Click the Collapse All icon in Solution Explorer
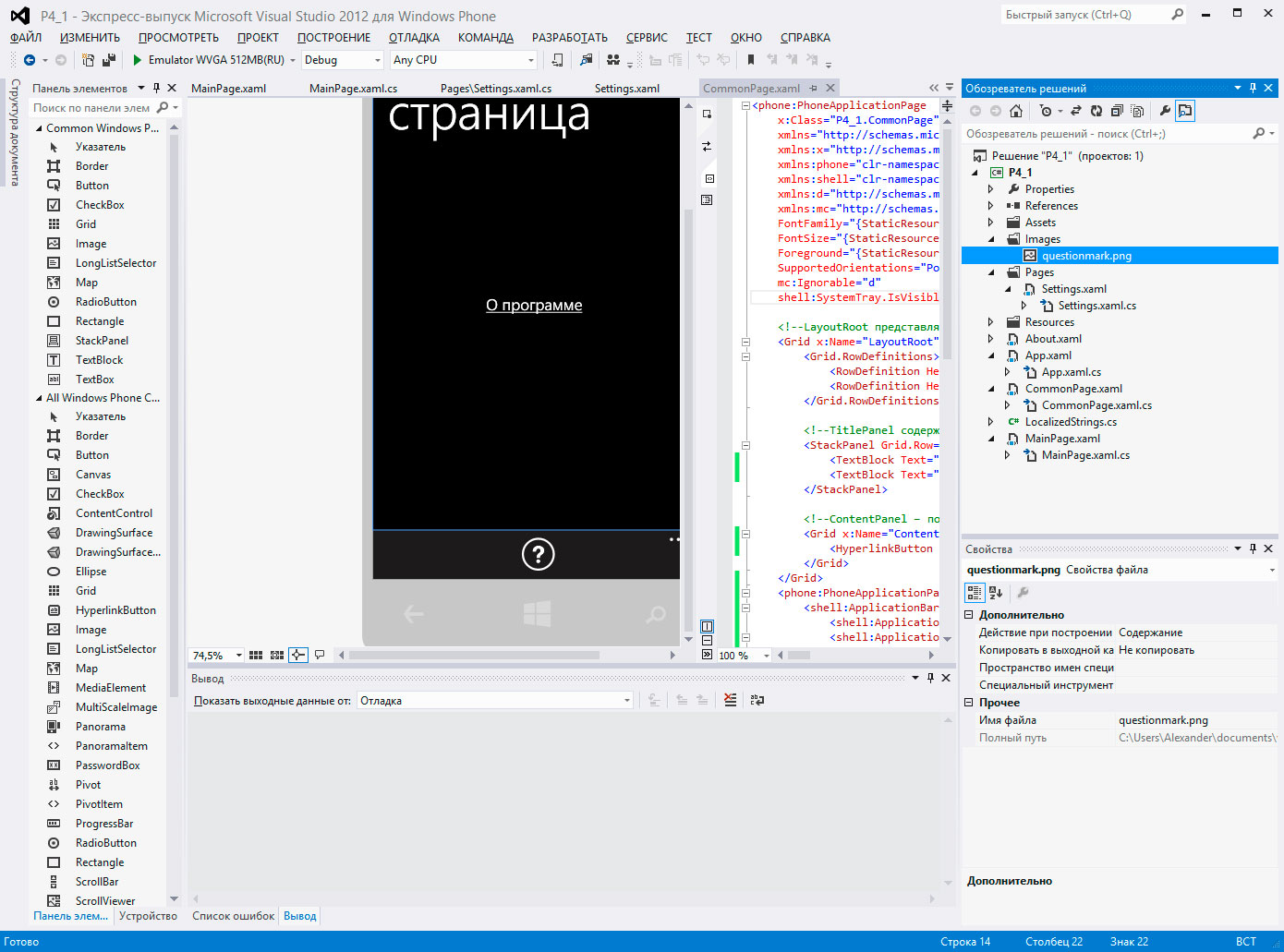 1117,111
